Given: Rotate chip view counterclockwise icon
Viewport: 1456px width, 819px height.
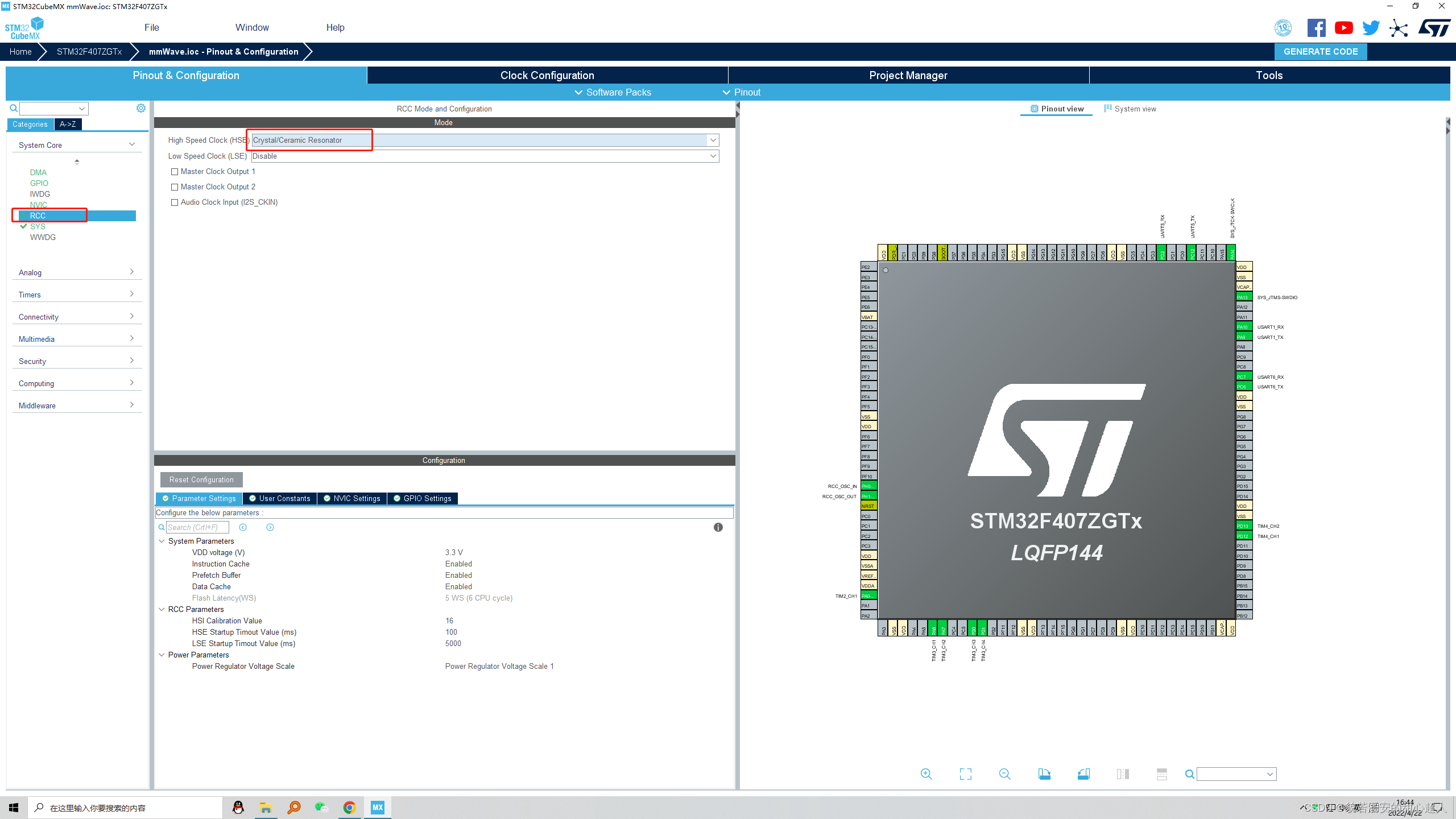Looking at the screenshot, I should coord(1083,774).
